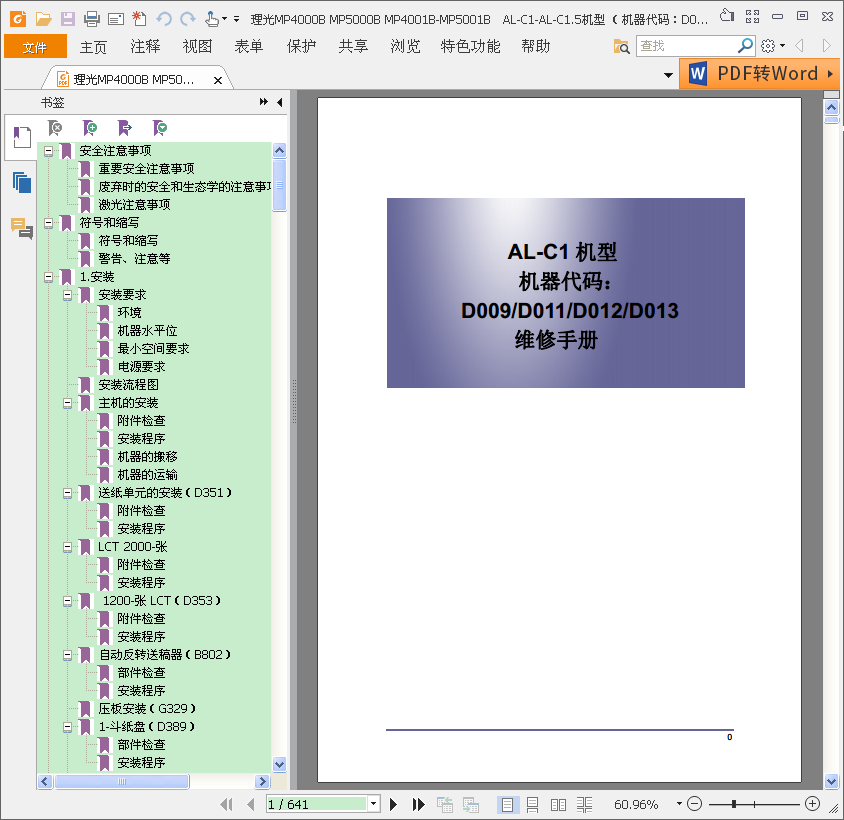Click the folder search icon beside find box
This screenshot has height=820, width=844.
pos(621,46)
